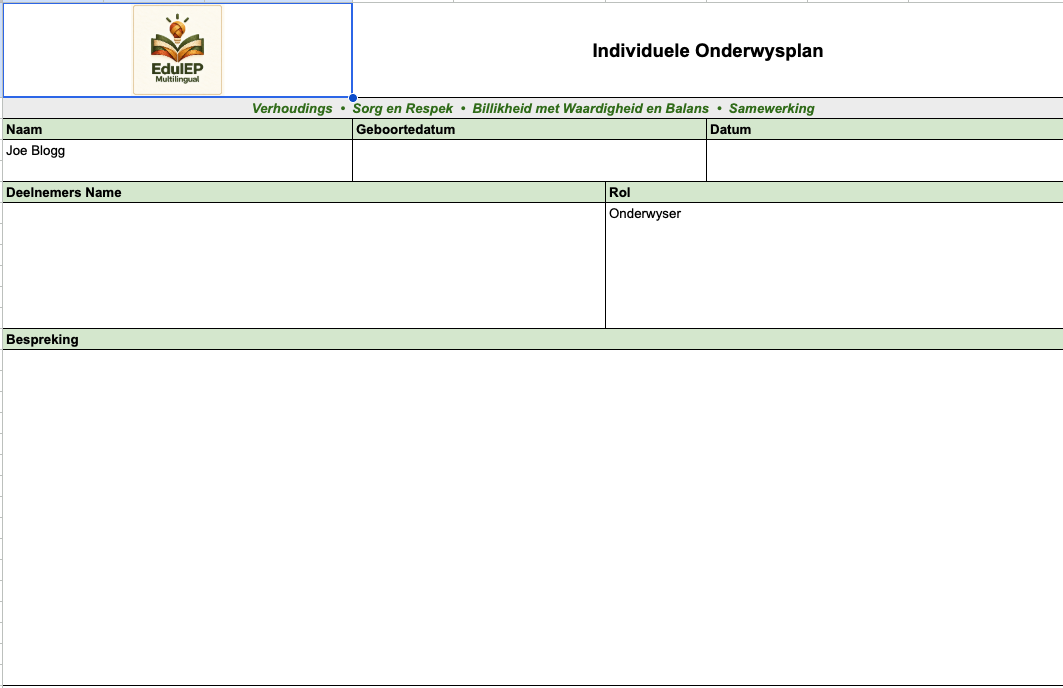The height and width of the screenshot is (688, 1063).
Task: Select the 'Bespreking' header cell
Action: tap(533, 340)
